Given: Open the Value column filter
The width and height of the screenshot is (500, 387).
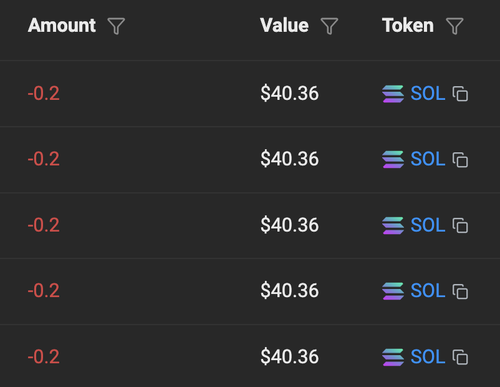Looking at the screenshot, I should coord(329,26).
